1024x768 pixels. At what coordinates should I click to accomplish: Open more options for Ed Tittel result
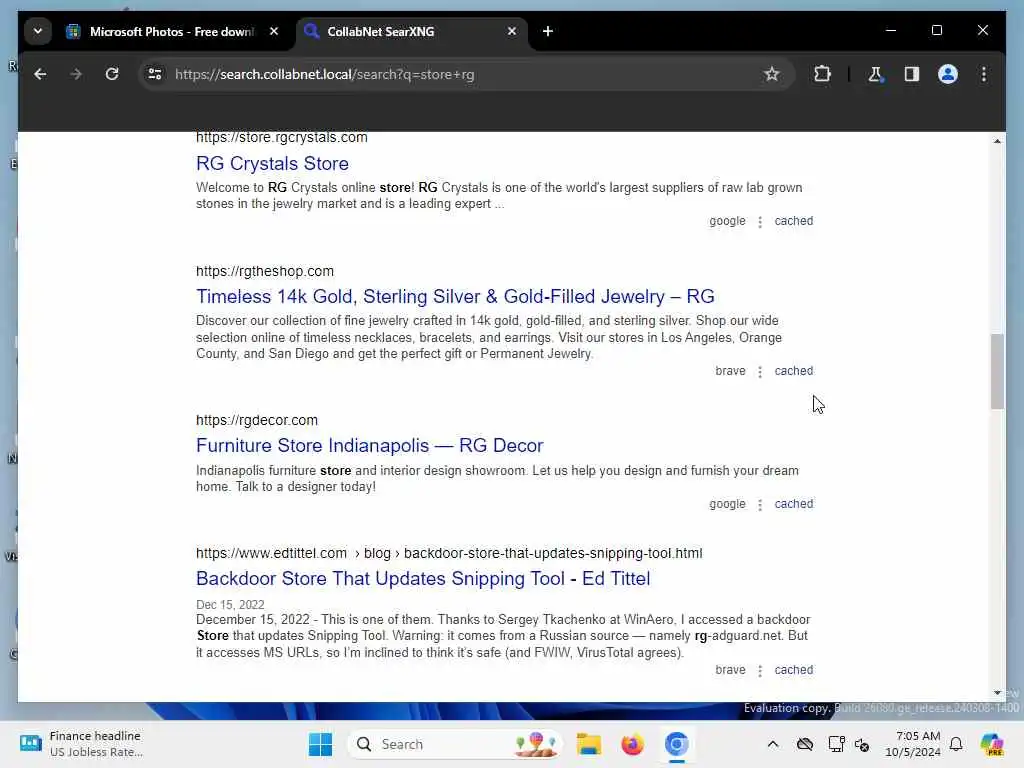coord(760,671)
